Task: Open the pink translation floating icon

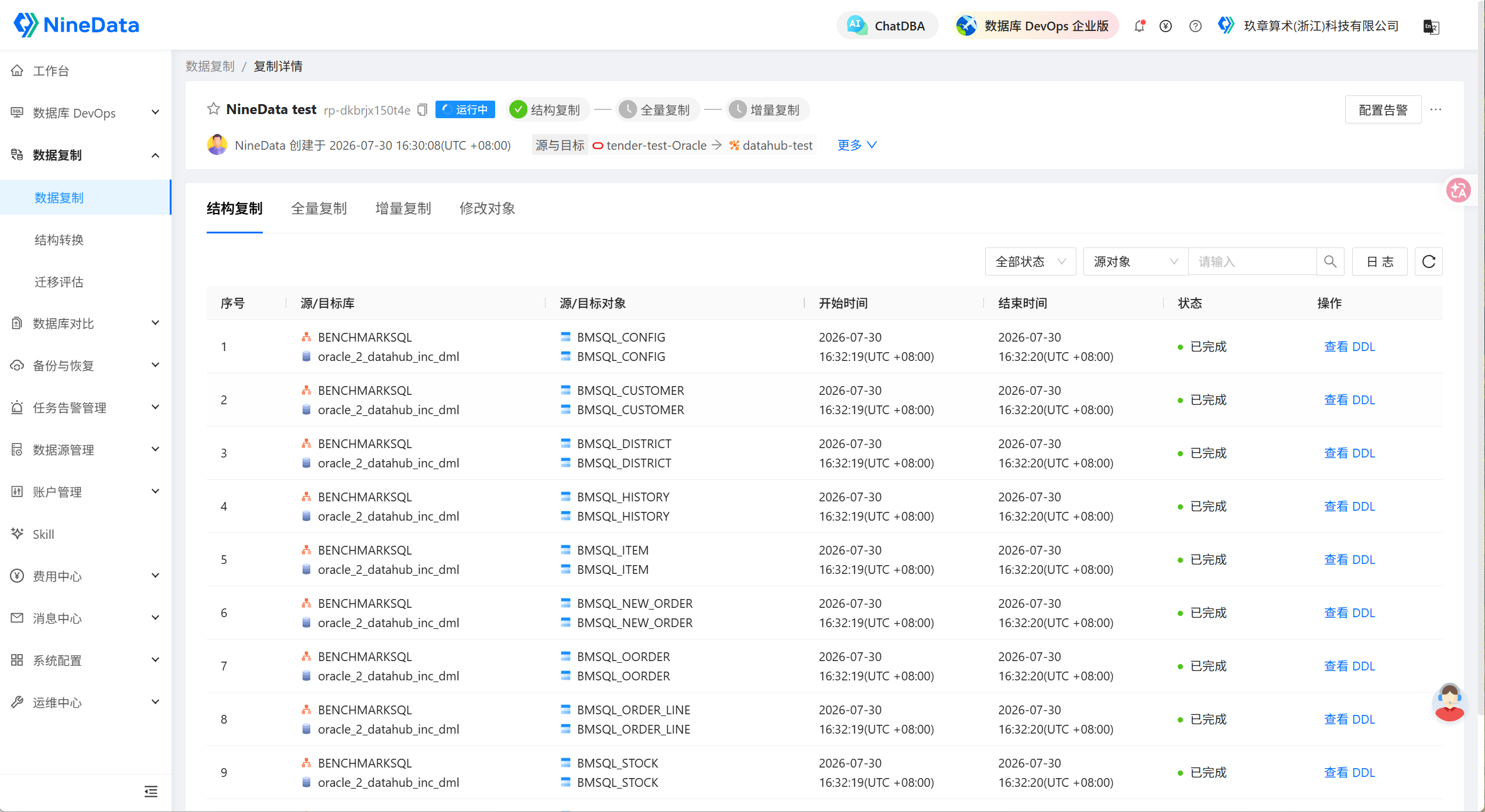Action: [x=1459, y=190]
